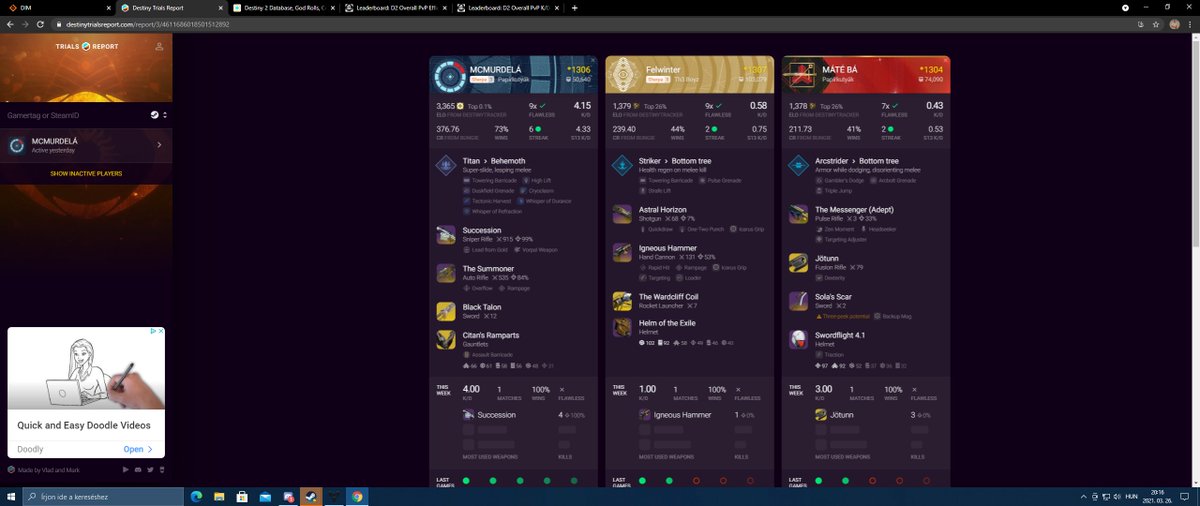
Task: Close the Felwinter player card
Action: coord(768,61)
